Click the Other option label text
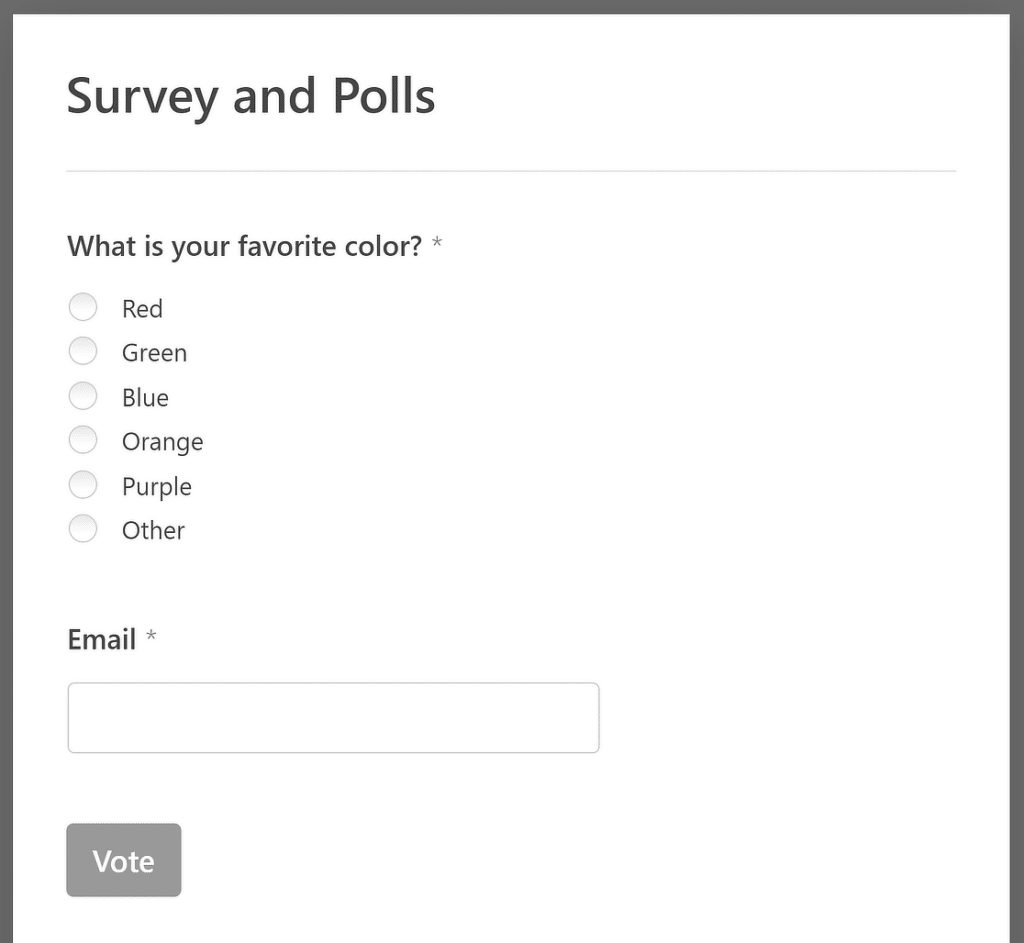 click(x=152, y=530)
